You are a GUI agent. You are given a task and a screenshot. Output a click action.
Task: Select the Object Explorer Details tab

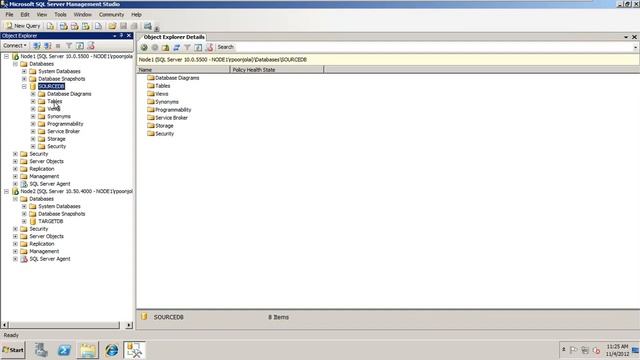[x=174, y=37]
